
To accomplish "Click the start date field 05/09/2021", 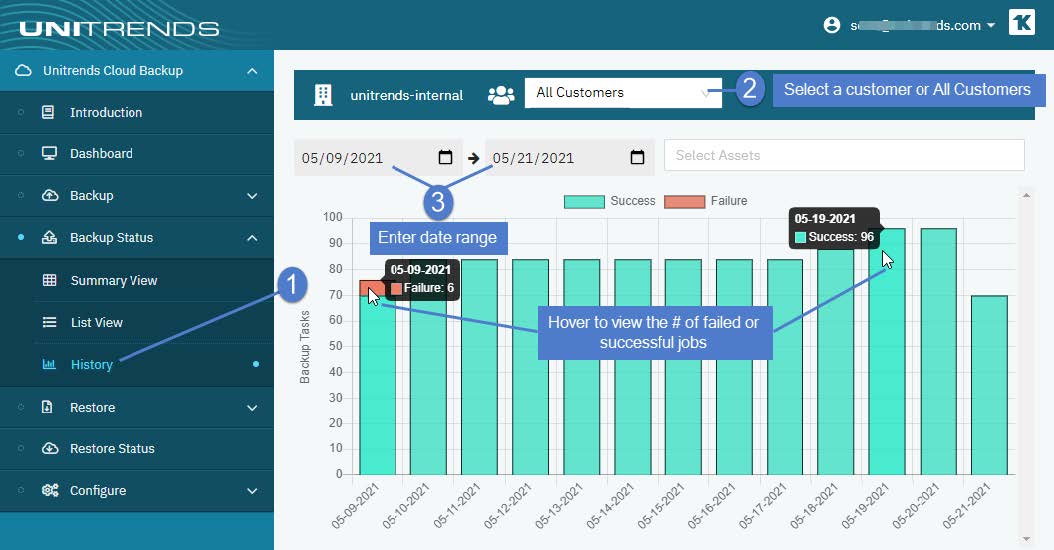I will [378, 157].
